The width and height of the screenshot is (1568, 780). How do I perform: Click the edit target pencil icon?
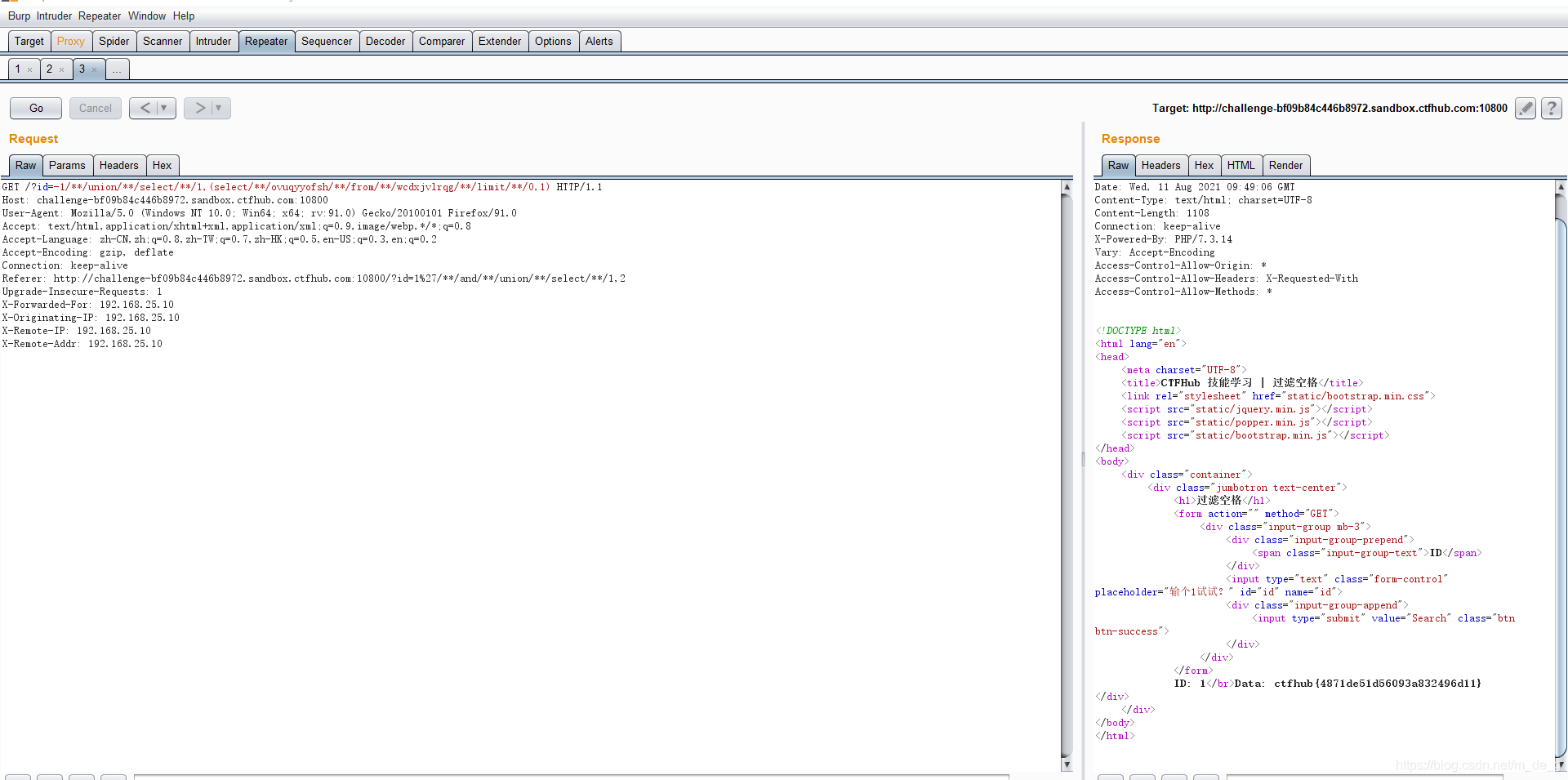coord(1525,108)
